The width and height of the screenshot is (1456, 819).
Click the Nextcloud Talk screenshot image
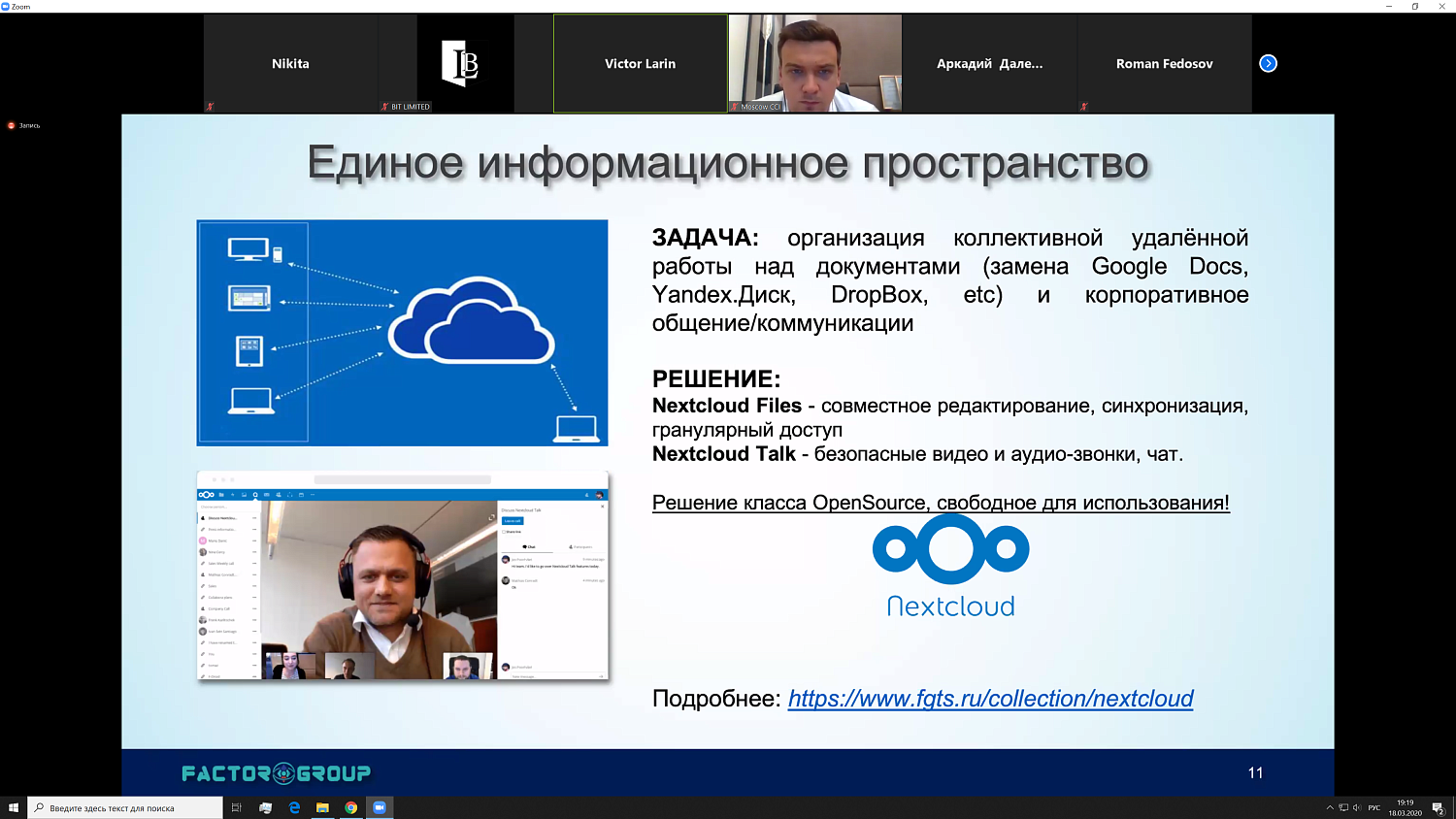point(403,575)
